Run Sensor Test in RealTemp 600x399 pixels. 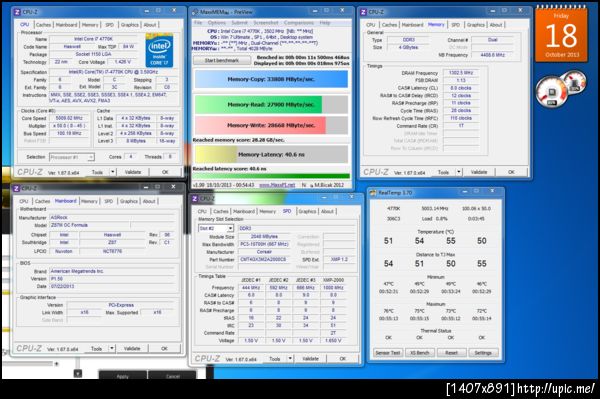coord(388,353)
